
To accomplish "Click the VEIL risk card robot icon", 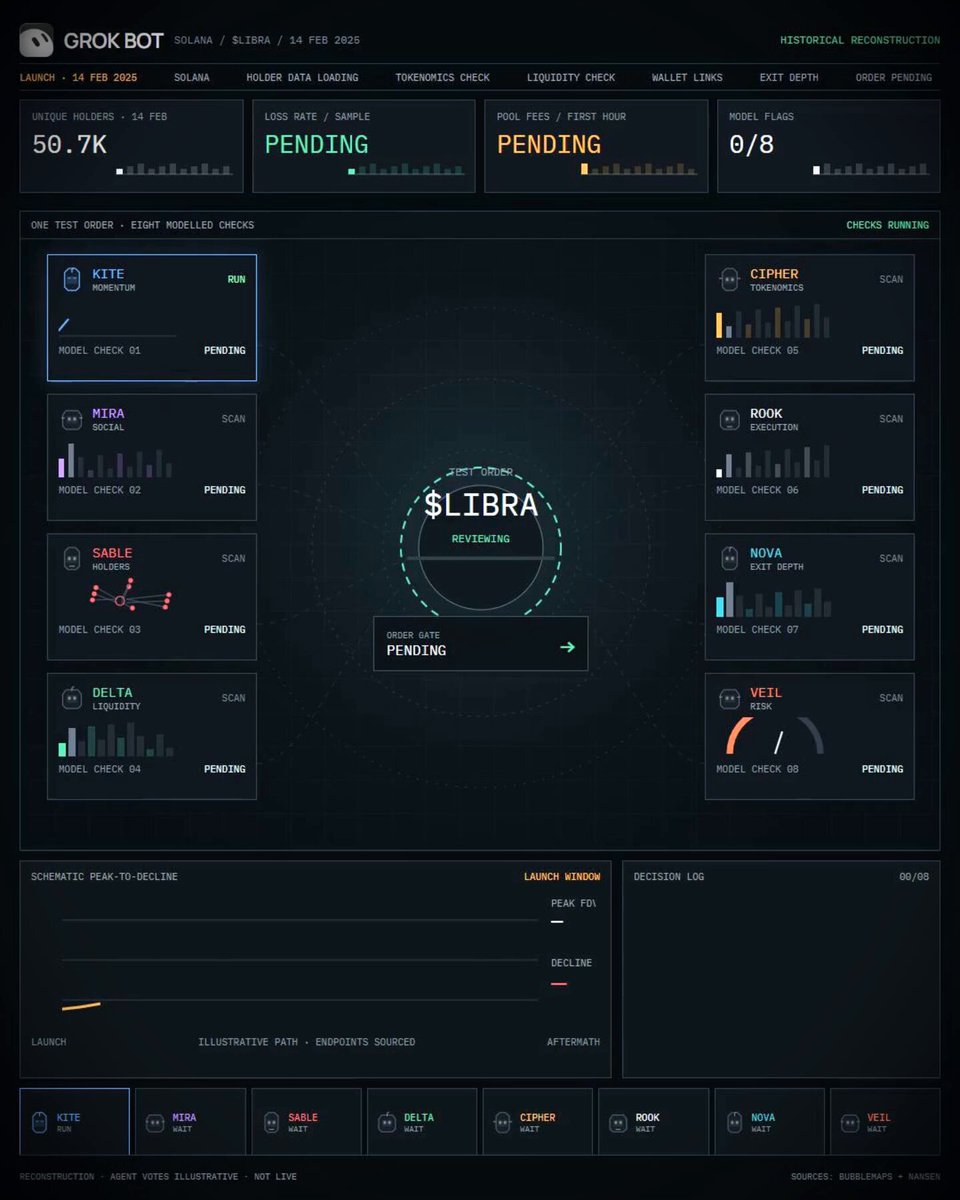I will click(x=730, y=698).
